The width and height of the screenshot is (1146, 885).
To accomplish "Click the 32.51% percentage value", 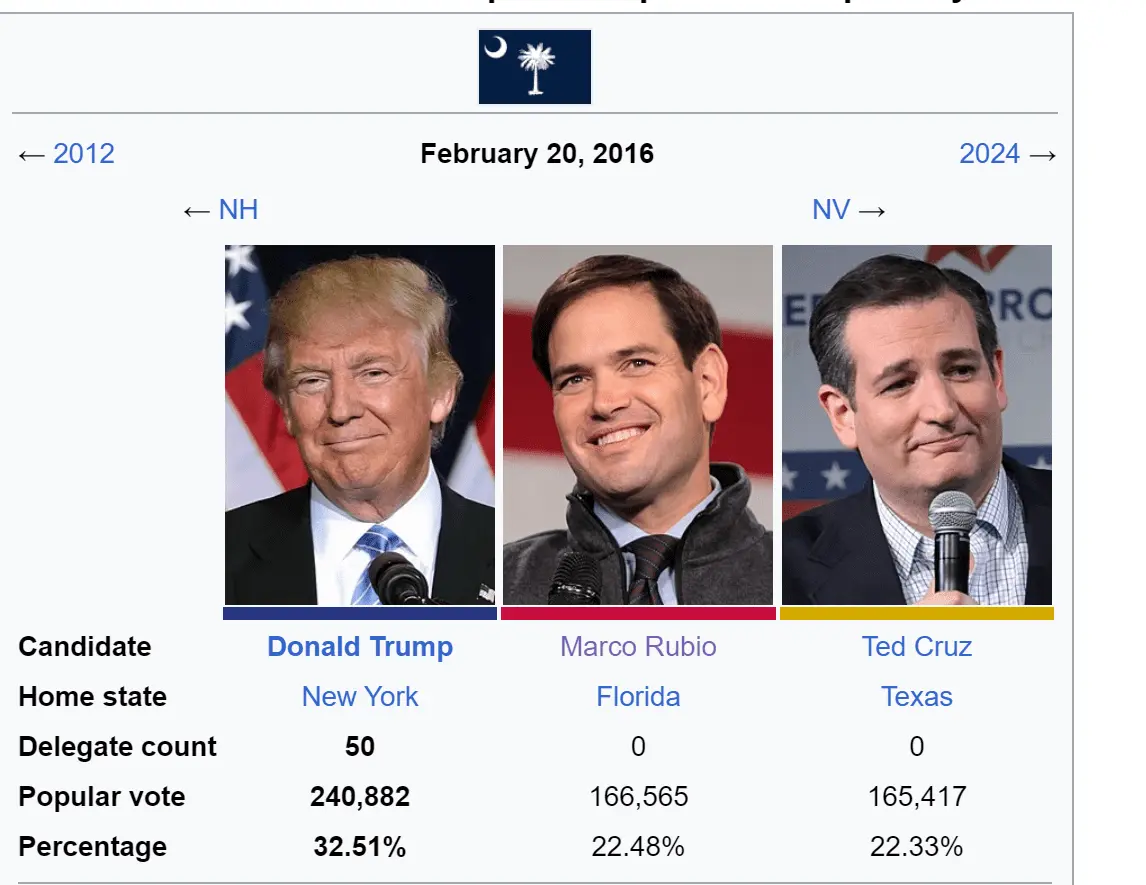I will click(x=360, y=847).
